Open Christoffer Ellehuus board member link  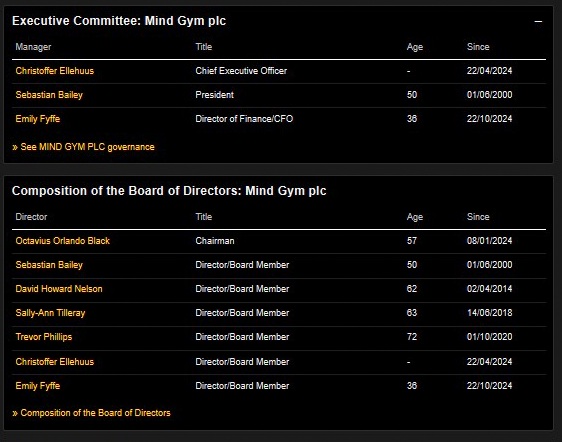click(54, 361)
